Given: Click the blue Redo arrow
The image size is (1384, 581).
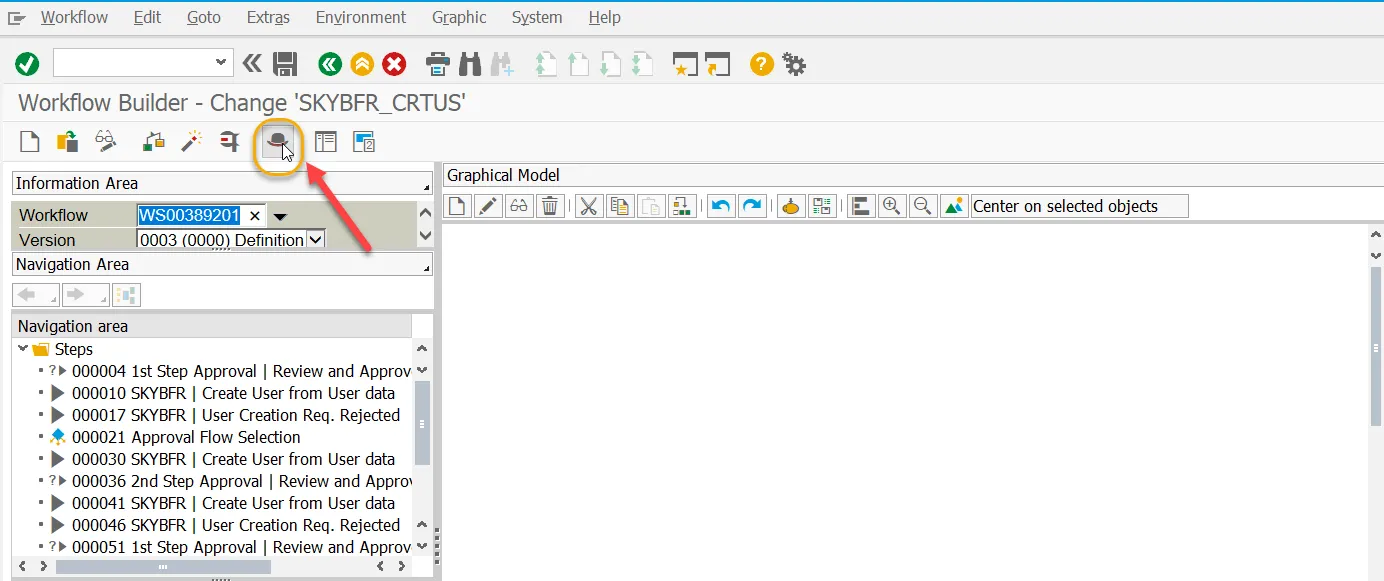Looking at the screenshot, I should tap(752, 206).
